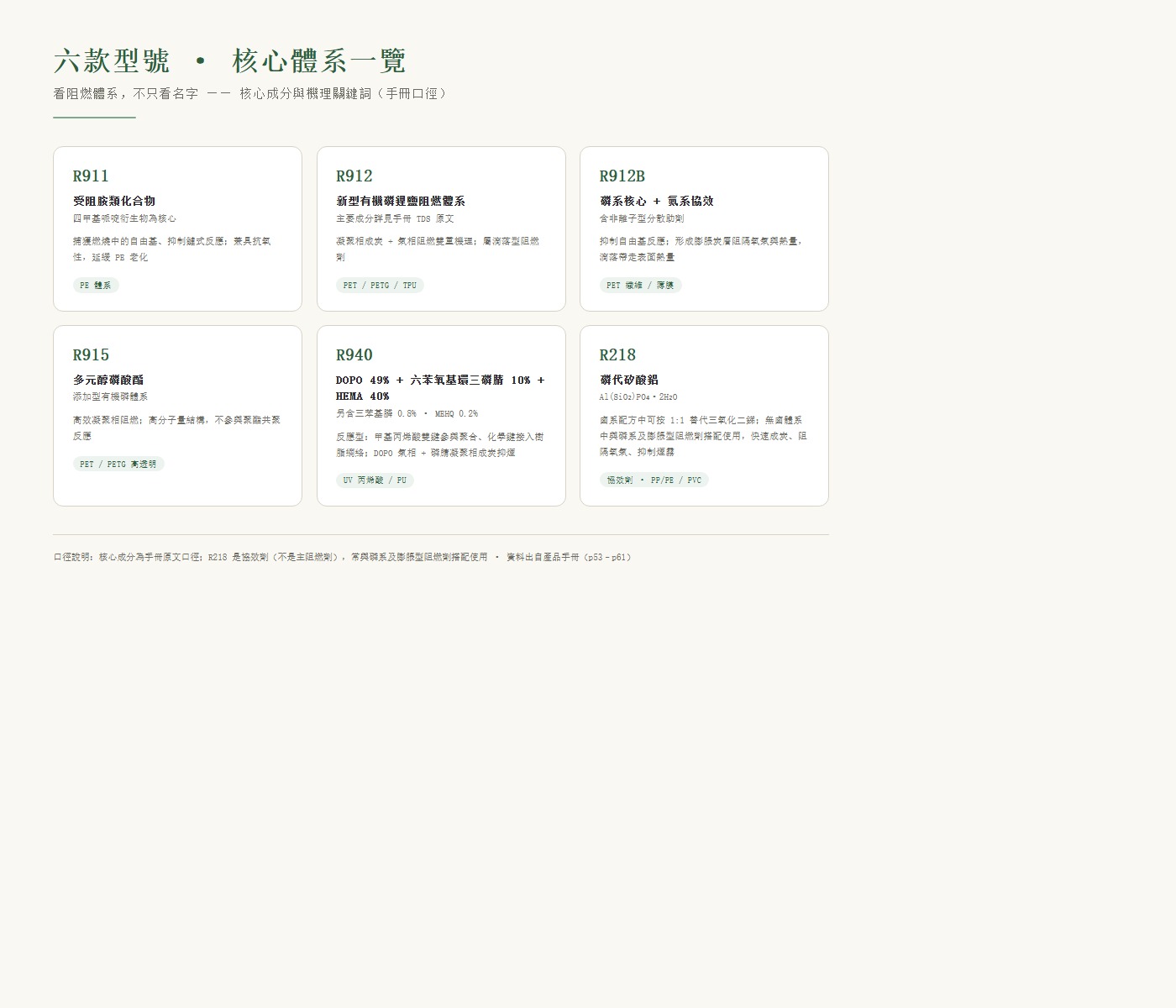This screenshot has height=1008, width=1176.
Task: Select the title 受阻胺類化合物
Action: 114,201
